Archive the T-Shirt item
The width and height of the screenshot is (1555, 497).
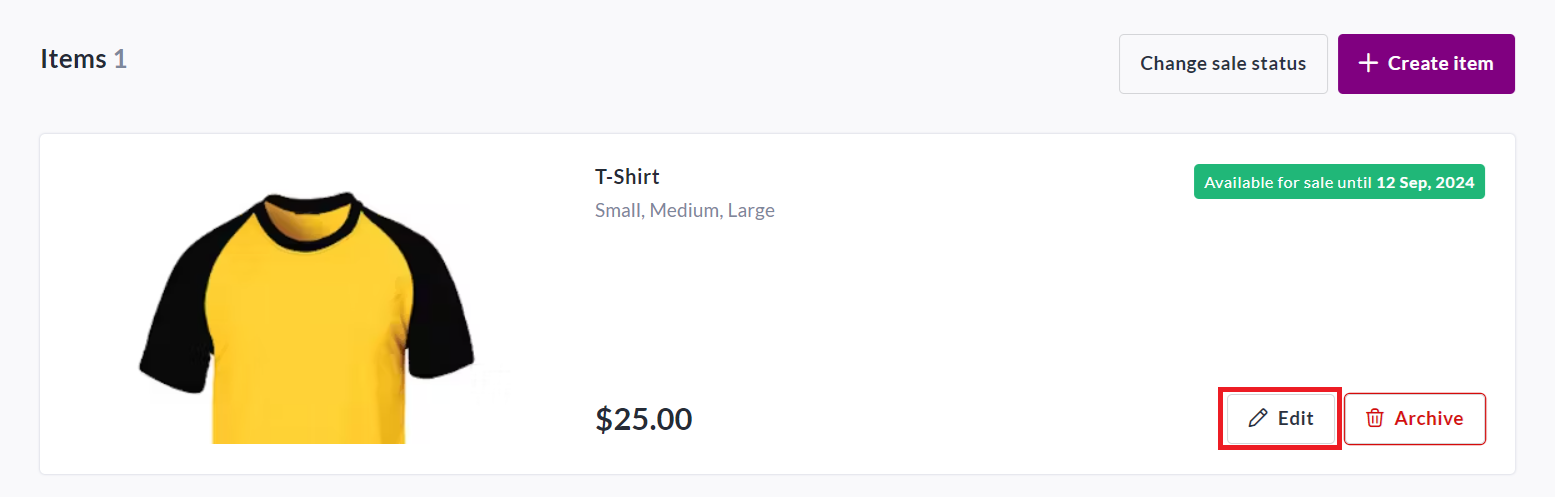tap(1415, 419)
